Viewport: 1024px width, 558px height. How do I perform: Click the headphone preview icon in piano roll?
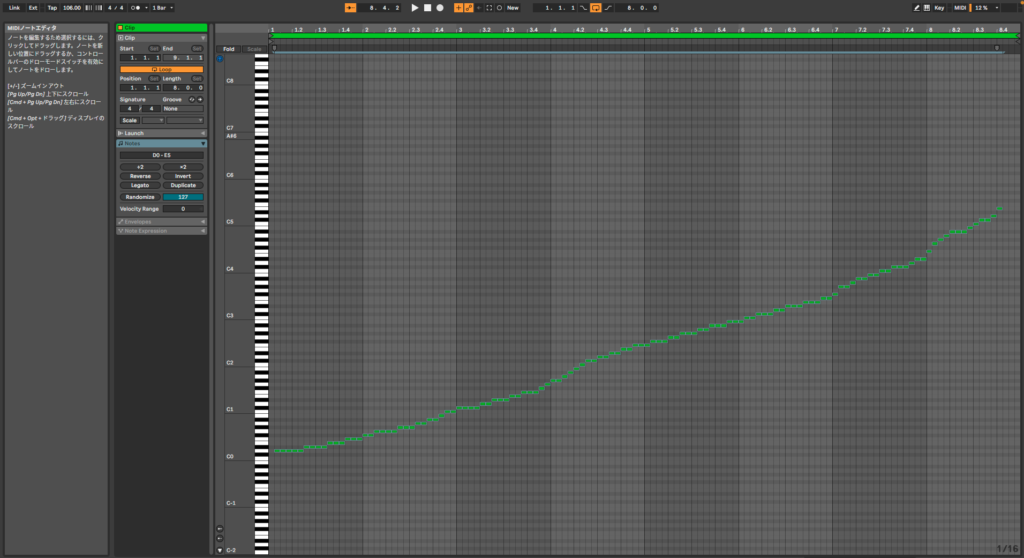pyautogui.click(x=220, y=58)
